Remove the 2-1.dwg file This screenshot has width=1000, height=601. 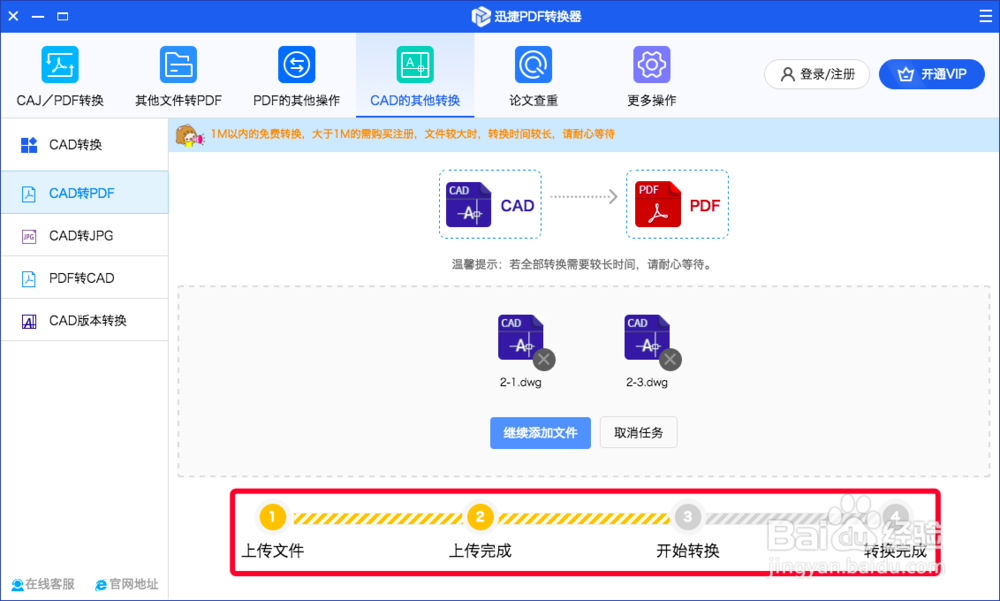tap(544, 359)
